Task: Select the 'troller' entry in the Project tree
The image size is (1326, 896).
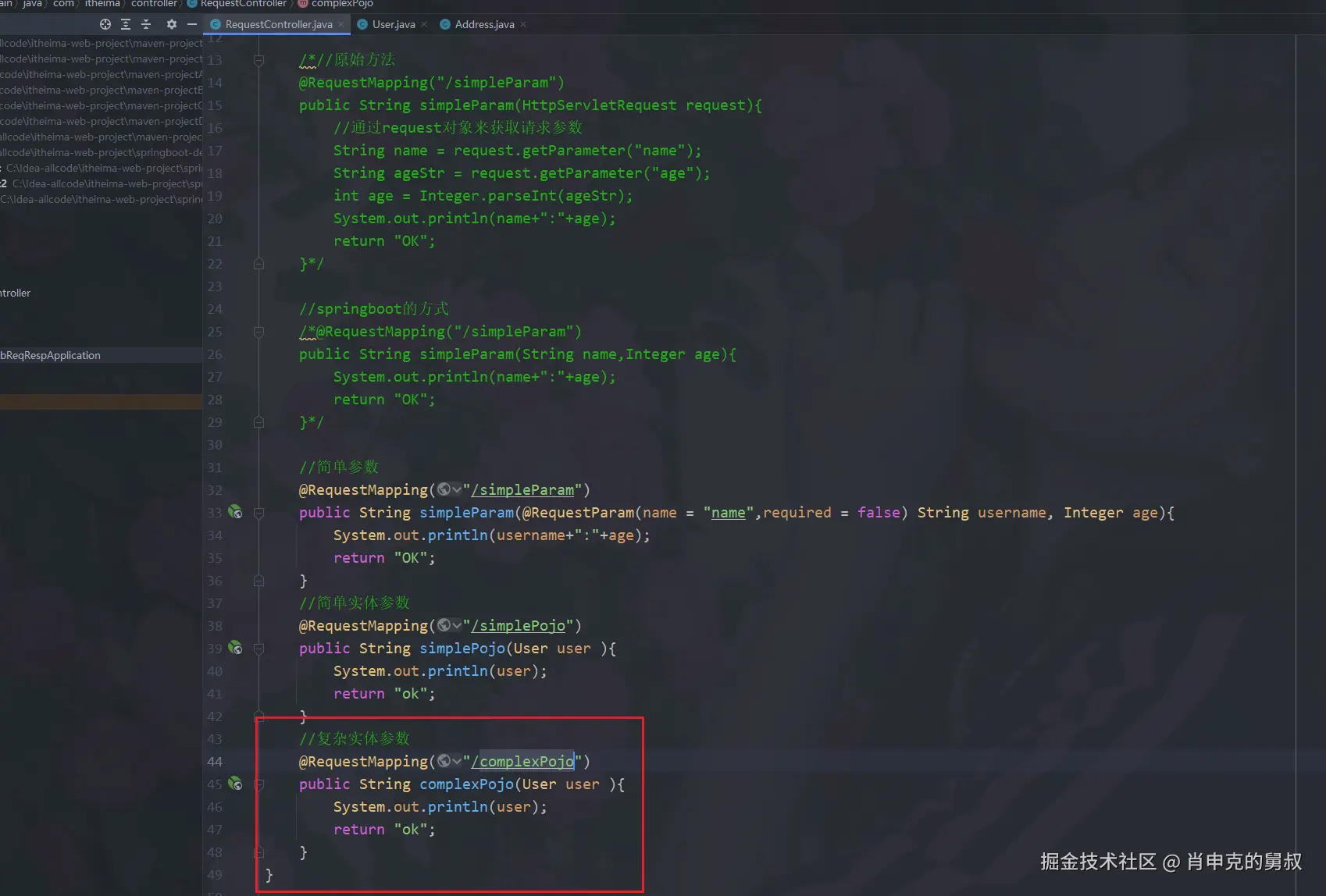Action: tap(16, 293)
